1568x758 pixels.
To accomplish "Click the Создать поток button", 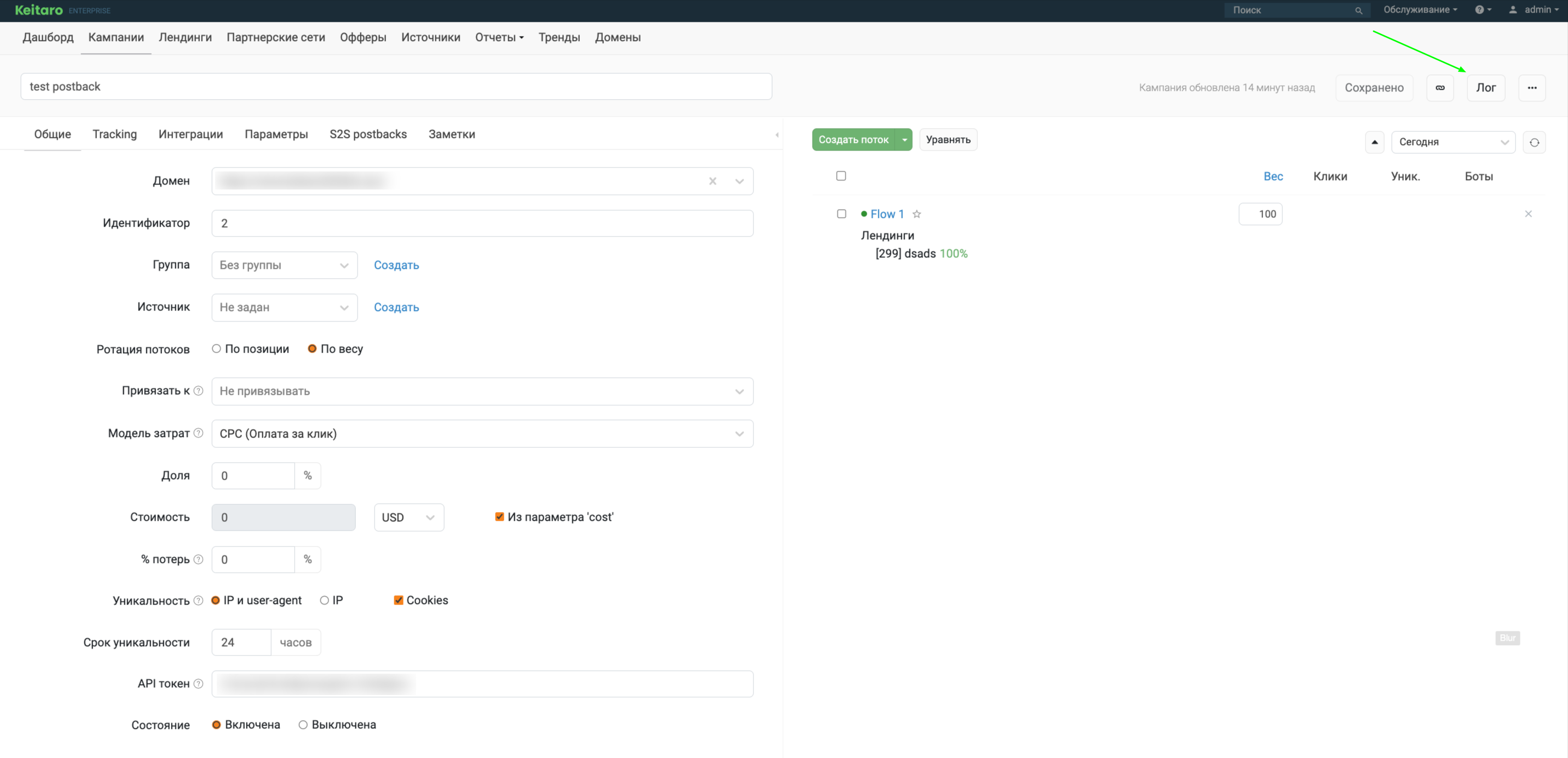I will [854, 140].
